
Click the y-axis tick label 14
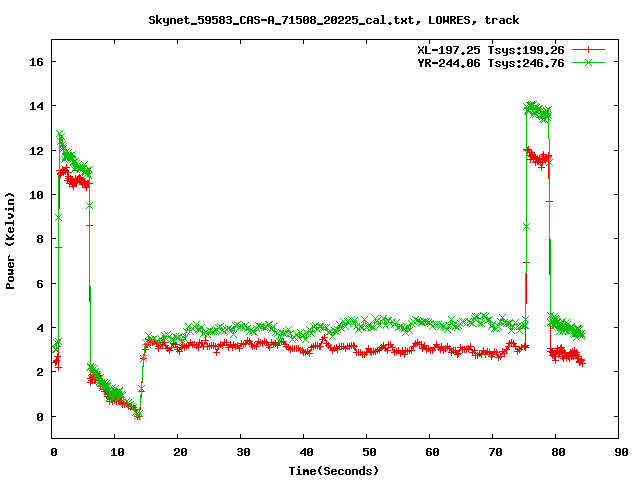click(36, 106)
